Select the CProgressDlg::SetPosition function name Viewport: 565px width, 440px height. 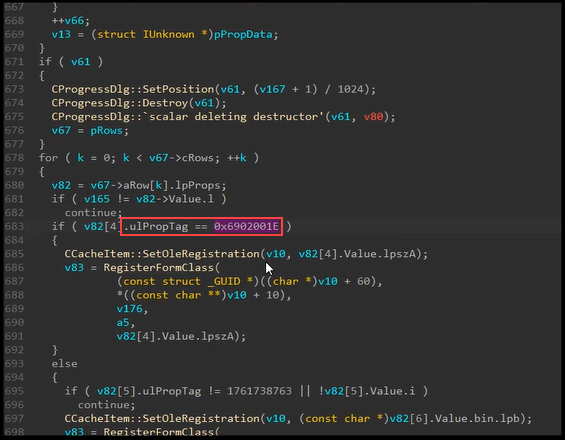(133, 89)
